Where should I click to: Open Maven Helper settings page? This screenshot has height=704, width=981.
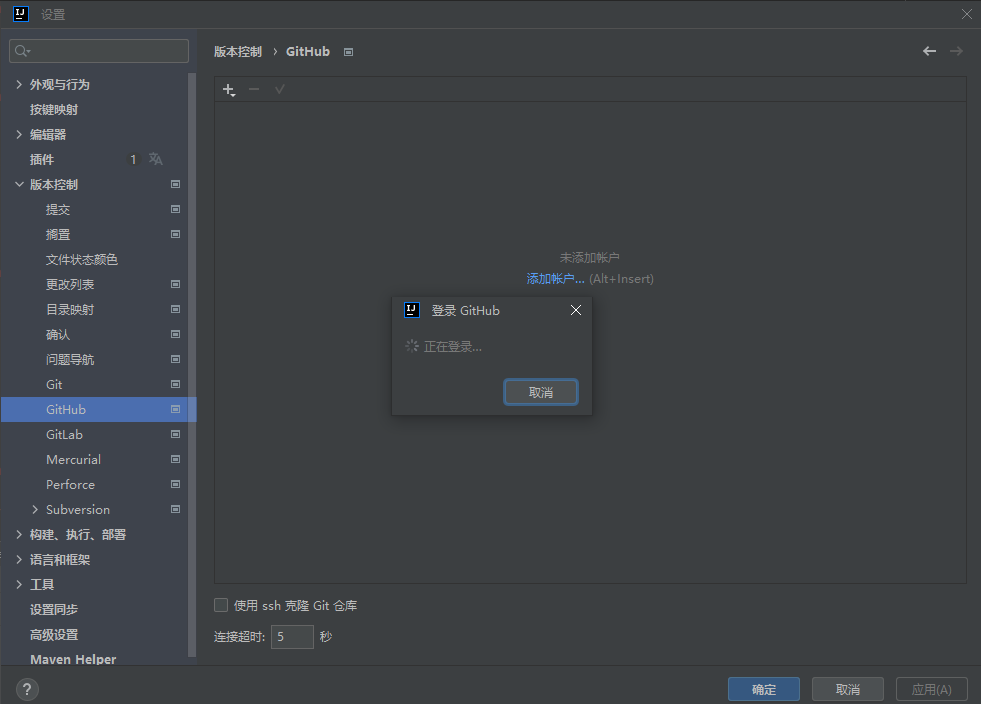[x=73, y=660]
